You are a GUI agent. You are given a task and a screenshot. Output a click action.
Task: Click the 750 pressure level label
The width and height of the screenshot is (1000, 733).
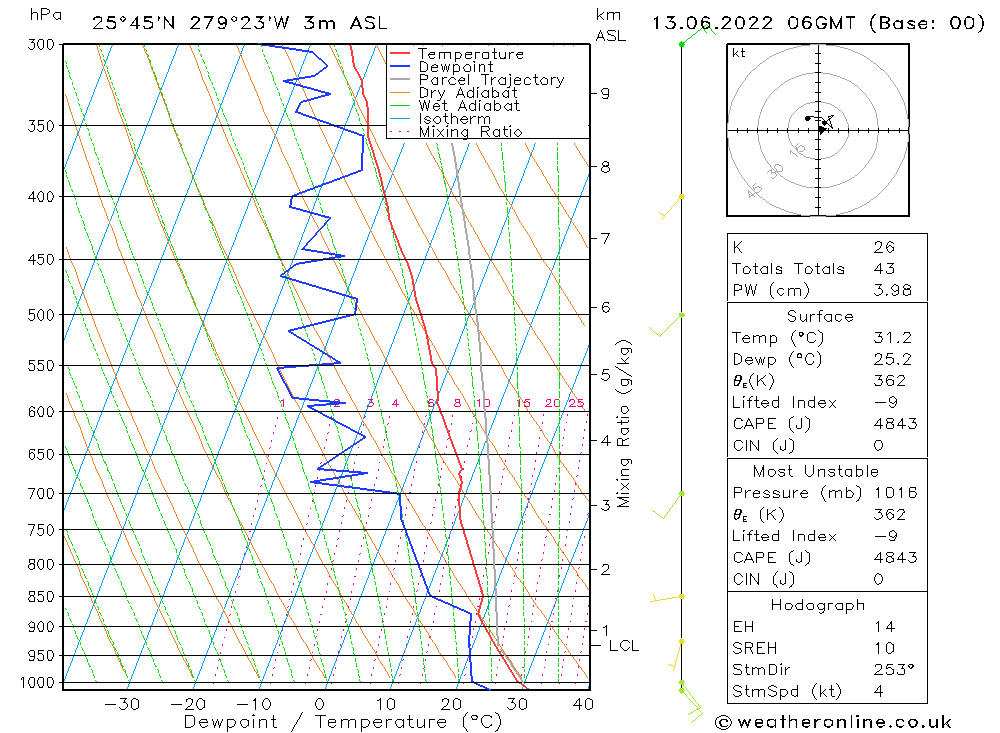(x=41, y=530)
